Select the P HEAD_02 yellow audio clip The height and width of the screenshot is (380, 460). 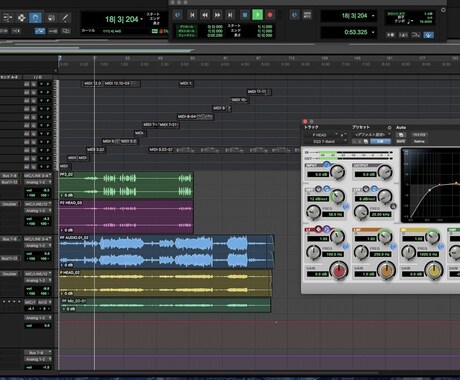(x=165, y=283)
